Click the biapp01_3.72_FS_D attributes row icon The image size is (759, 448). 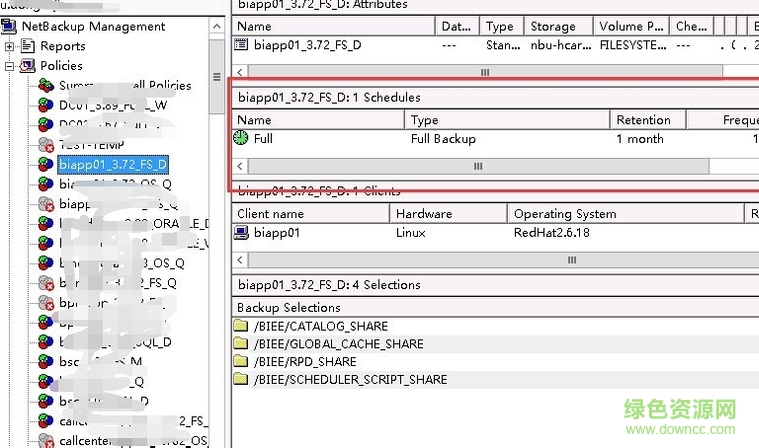[241, 45]
